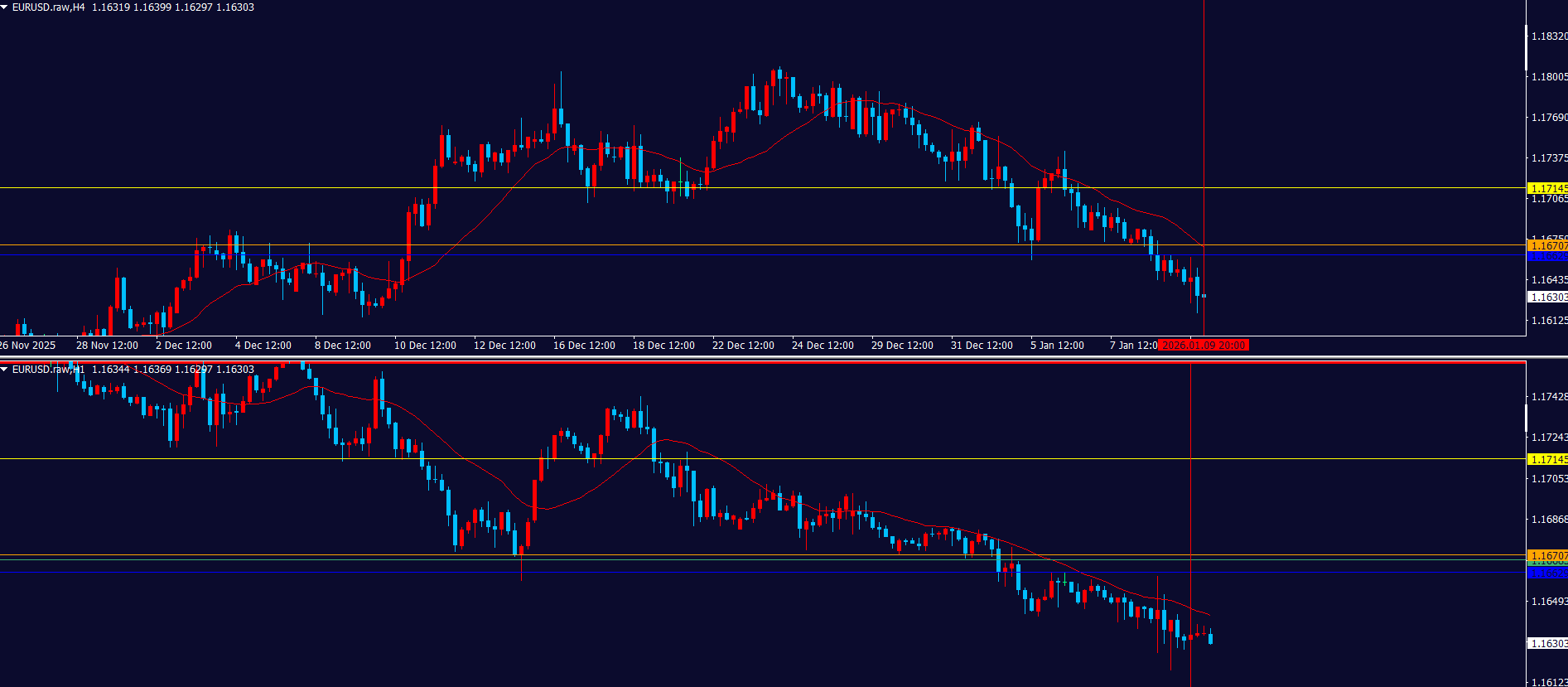Viewport: 1568px width, 687px height.
Task: Select orange 1.16707 price tag on H4 chart
Action: point(1547,246)
